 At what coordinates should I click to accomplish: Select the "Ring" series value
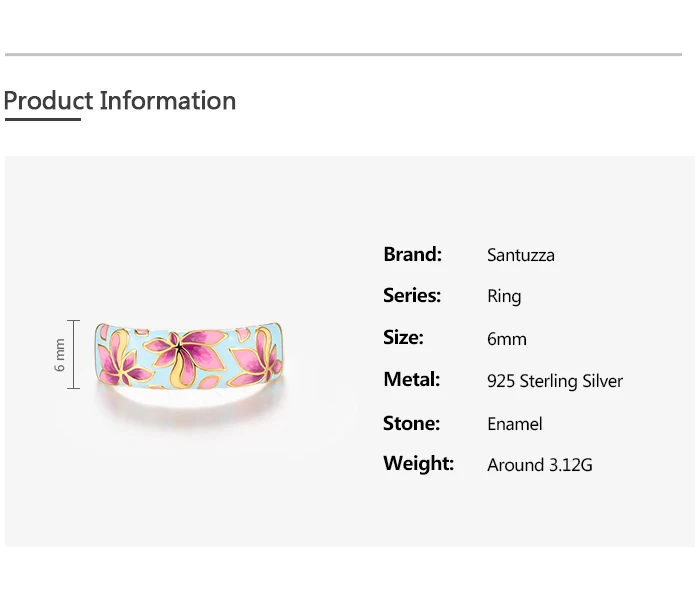(504, 297)
